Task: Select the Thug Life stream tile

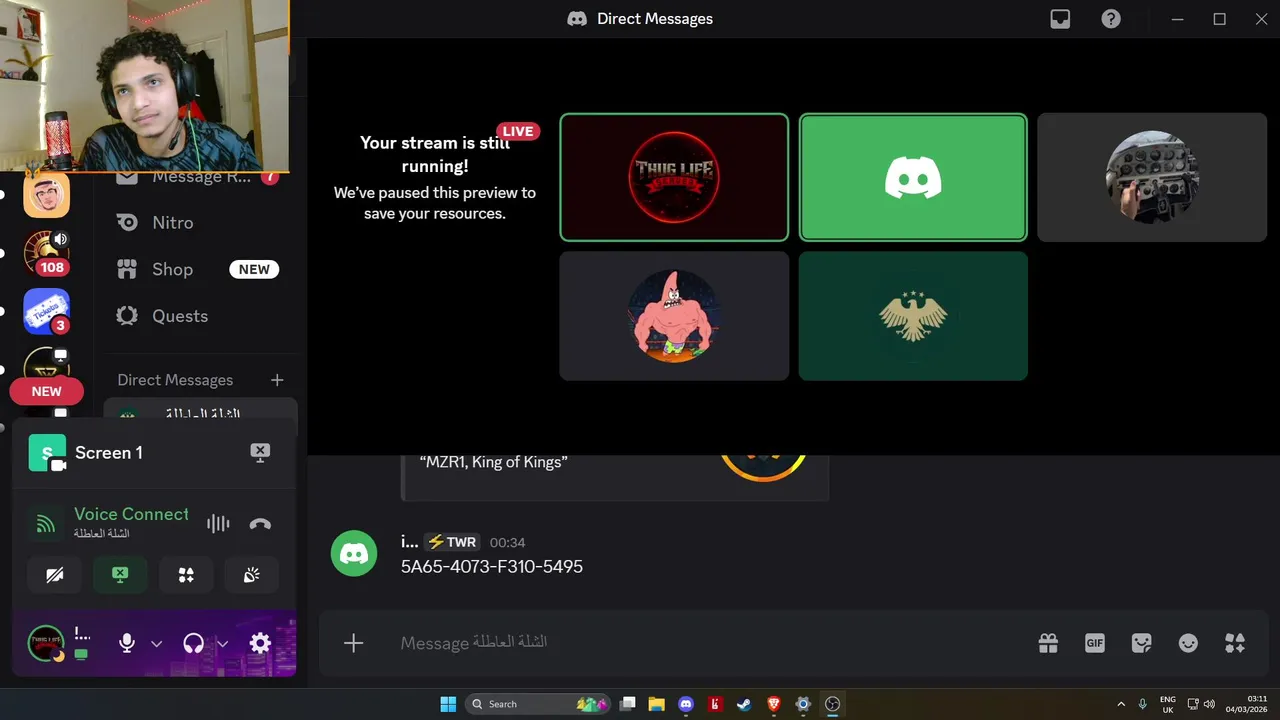Action: pos(674,177)
